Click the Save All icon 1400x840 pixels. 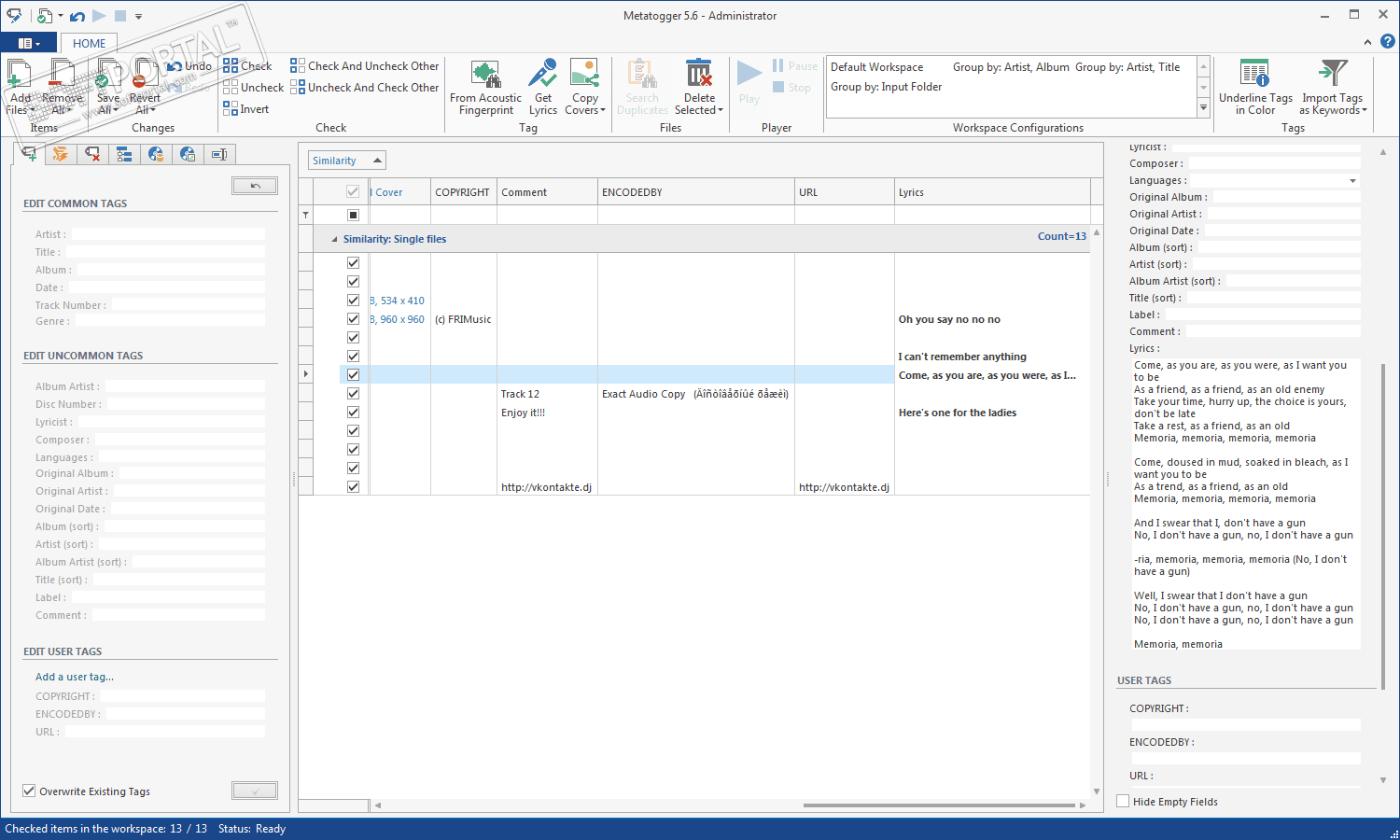[x=108, y=75]
